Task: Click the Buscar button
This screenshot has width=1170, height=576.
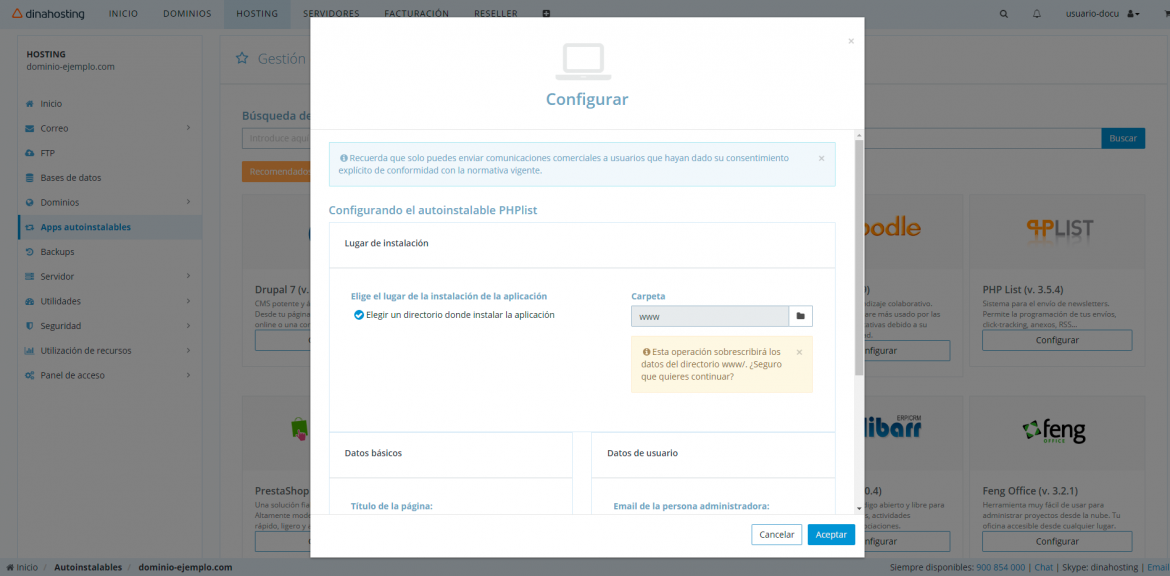Action: [x=1123, y=139]
